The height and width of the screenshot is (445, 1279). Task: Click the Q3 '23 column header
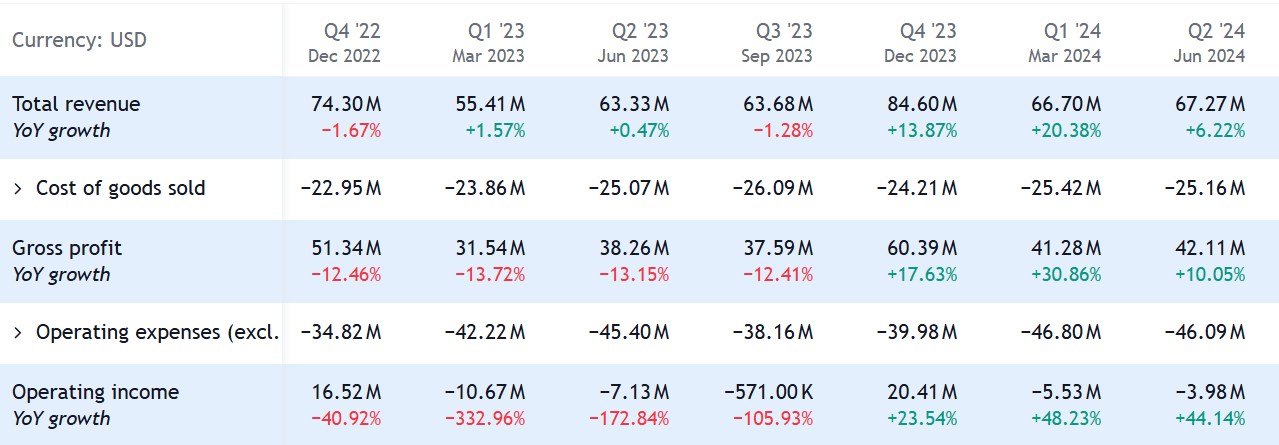click(x=777, y=42)
